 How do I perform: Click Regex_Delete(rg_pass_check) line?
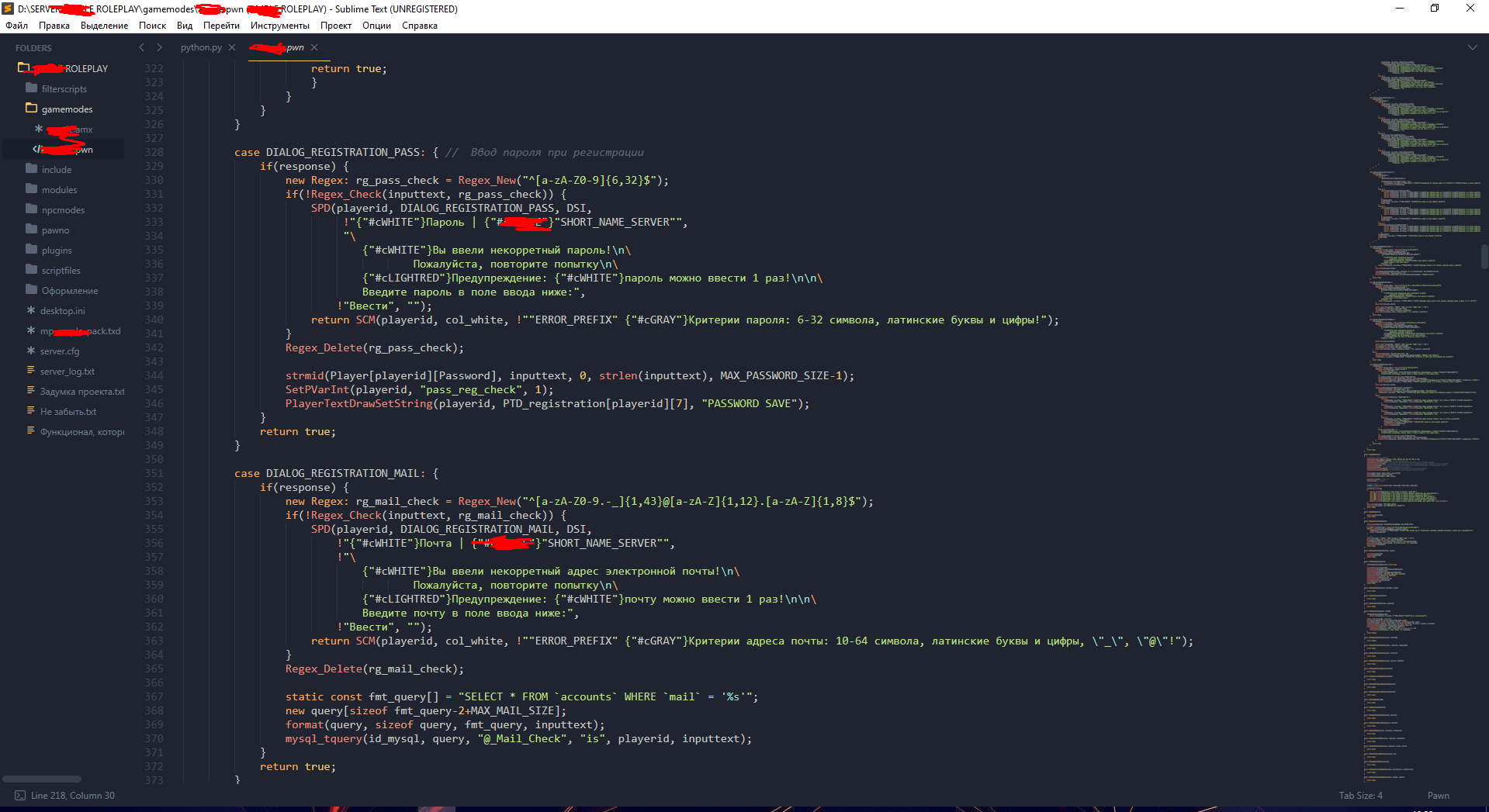coord(374,347)
